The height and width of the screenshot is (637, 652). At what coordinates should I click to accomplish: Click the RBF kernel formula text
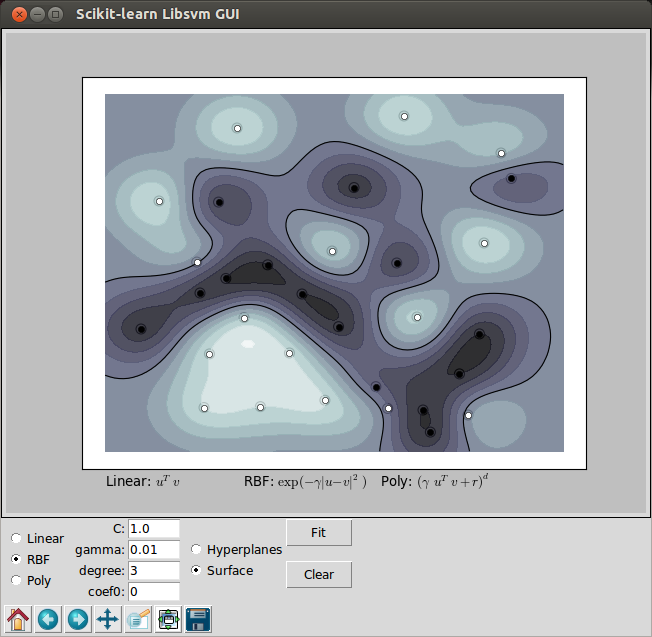click(x=305, y=481)
